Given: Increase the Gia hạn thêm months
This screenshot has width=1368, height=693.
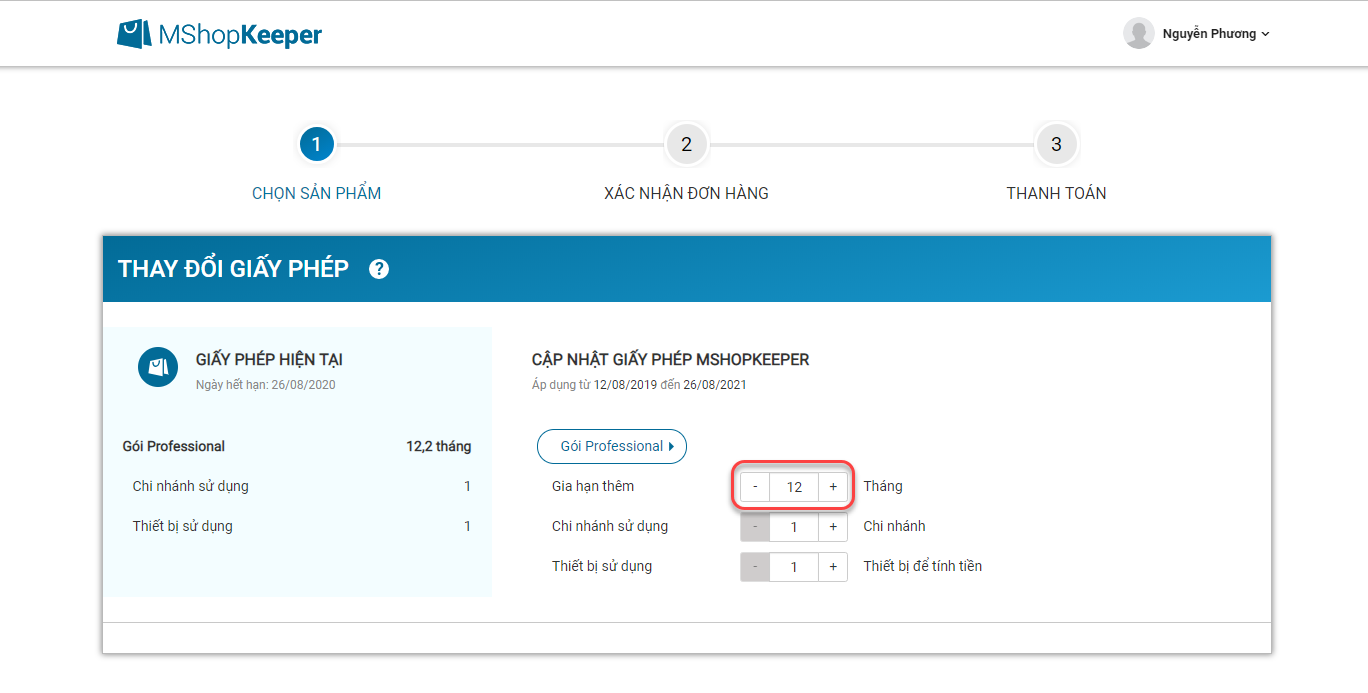Looking at the screenshot, I should [833, 487].
